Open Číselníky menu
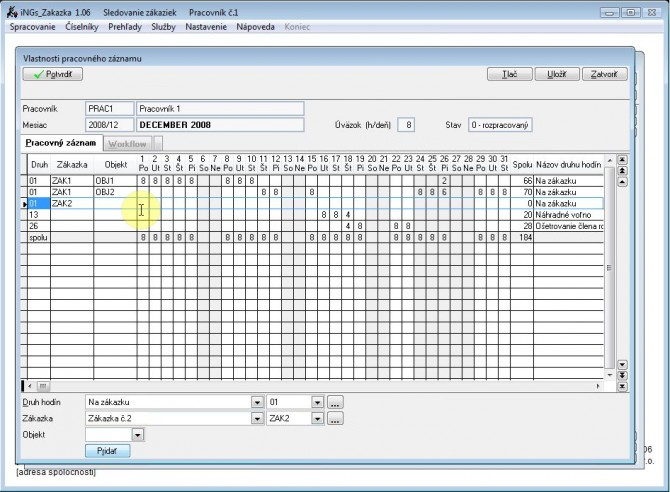The width and height of the screenshot is (670, 492). [x=82, y=27]
